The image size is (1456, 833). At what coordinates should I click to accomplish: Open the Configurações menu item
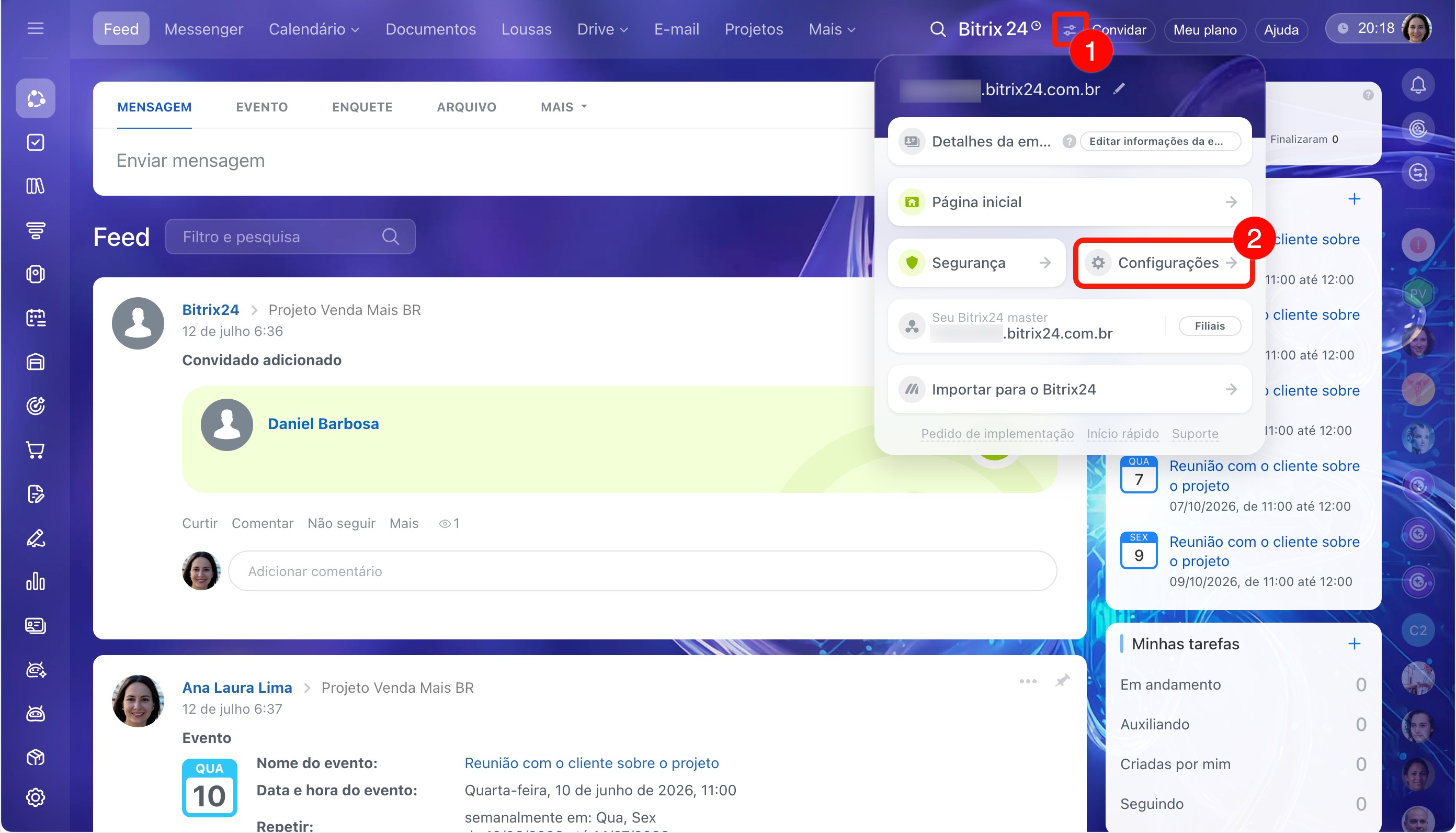(x=1164, y=263)
